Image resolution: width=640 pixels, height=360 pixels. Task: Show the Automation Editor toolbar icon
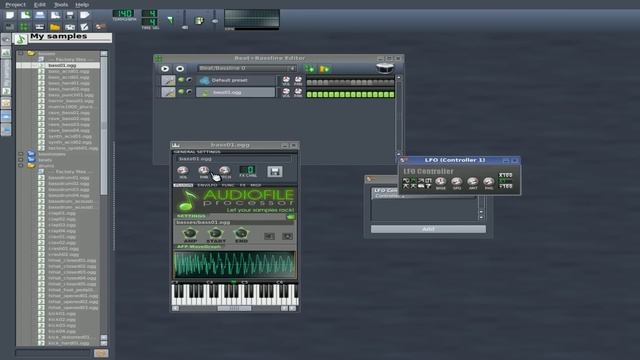pos(55,27)
